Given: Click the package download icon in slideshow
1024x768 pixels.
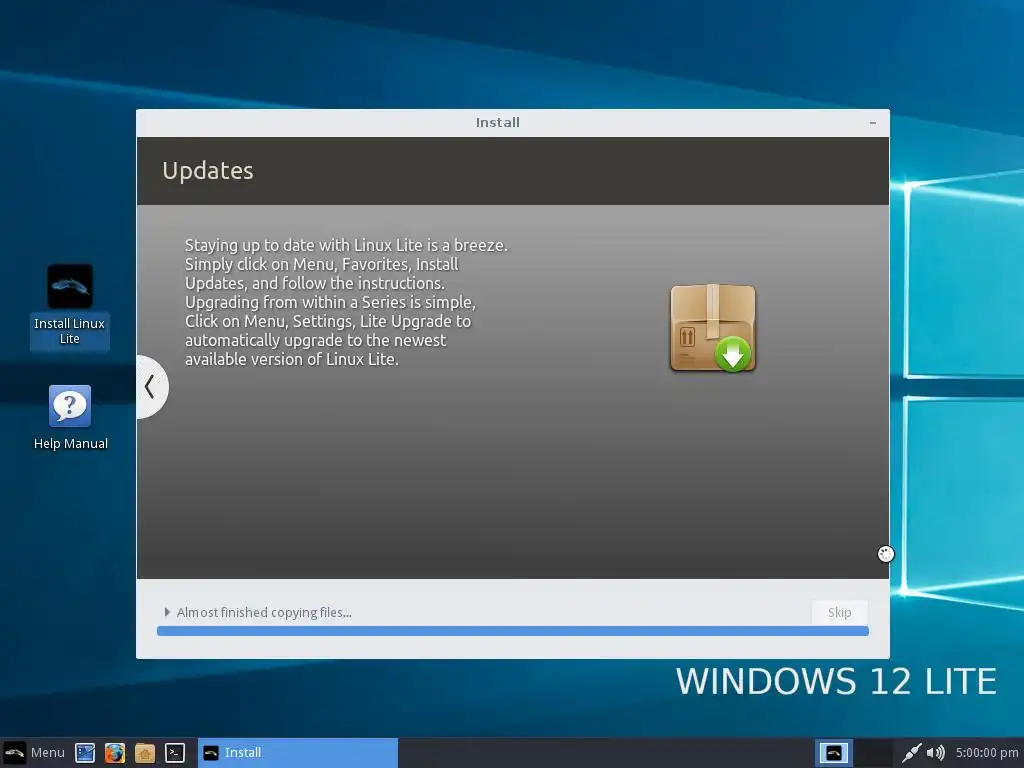Looking at the screenshot, I should pos(712,328).
